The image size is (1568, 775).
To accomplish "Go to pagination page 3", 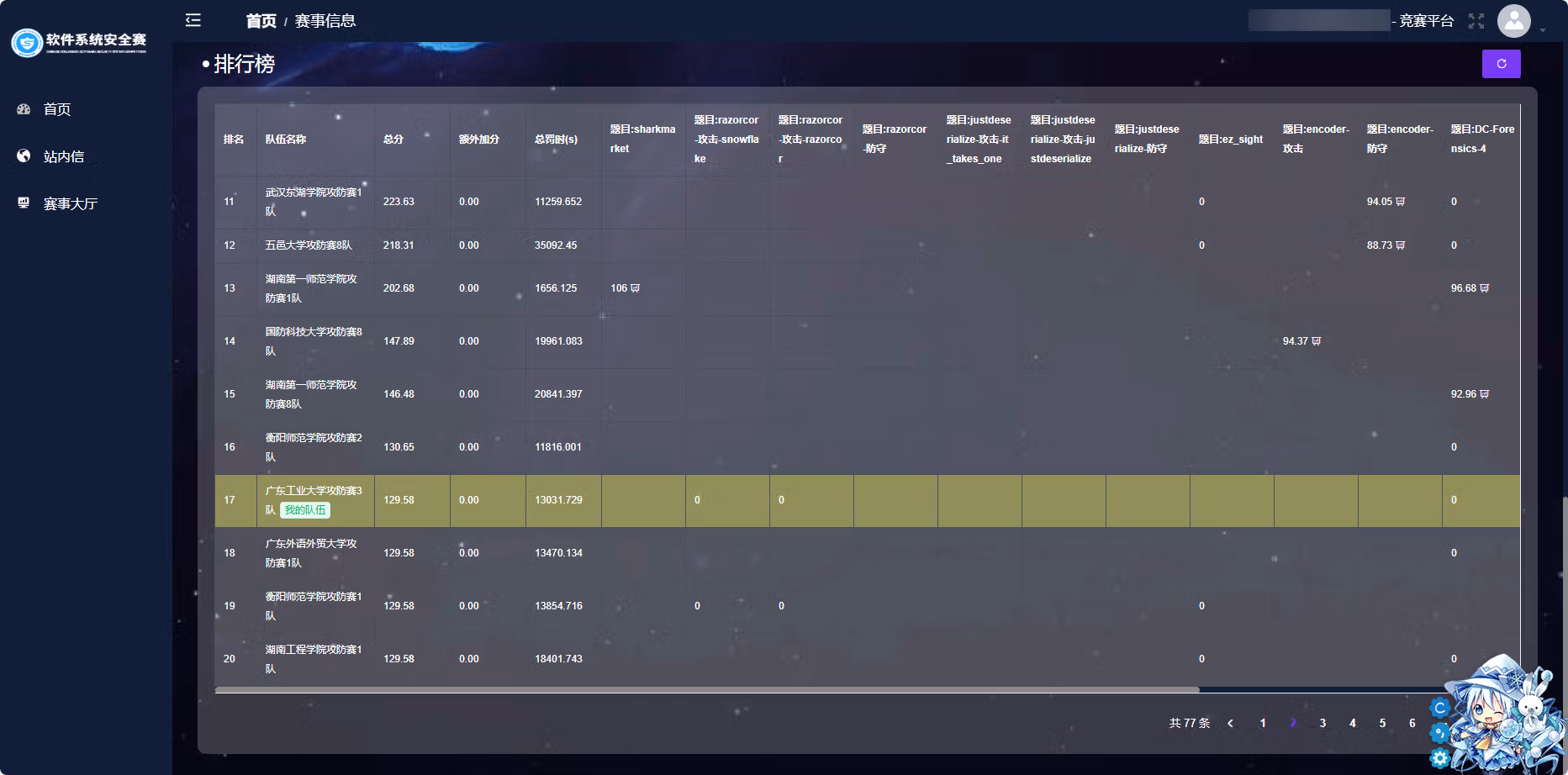I will 1323,723.
